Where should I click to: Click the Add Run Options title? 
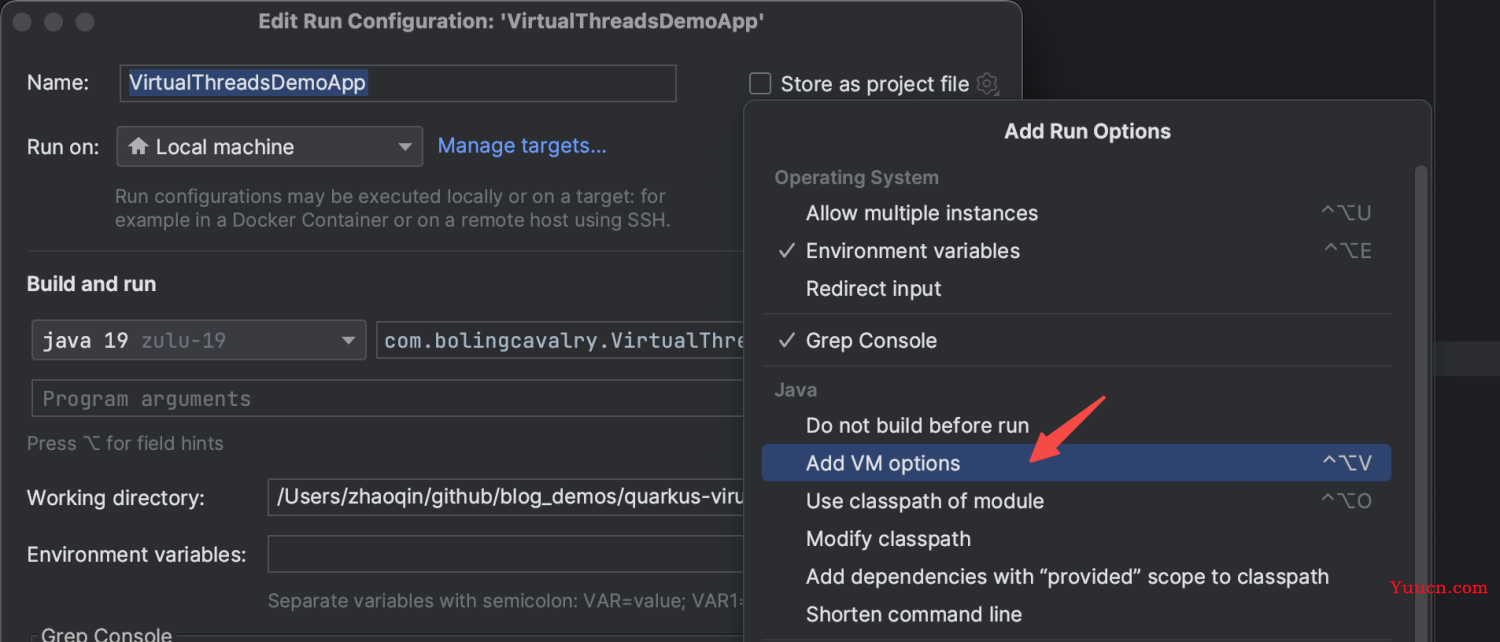point(1087,131)
